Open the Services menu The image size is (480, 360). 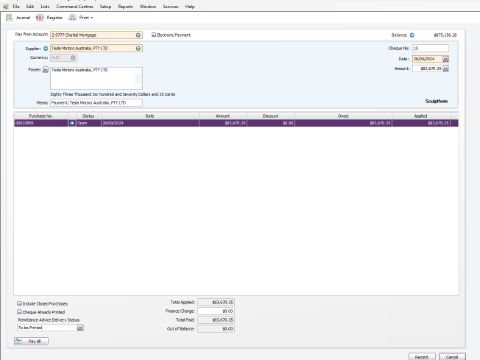pos(170,6)
